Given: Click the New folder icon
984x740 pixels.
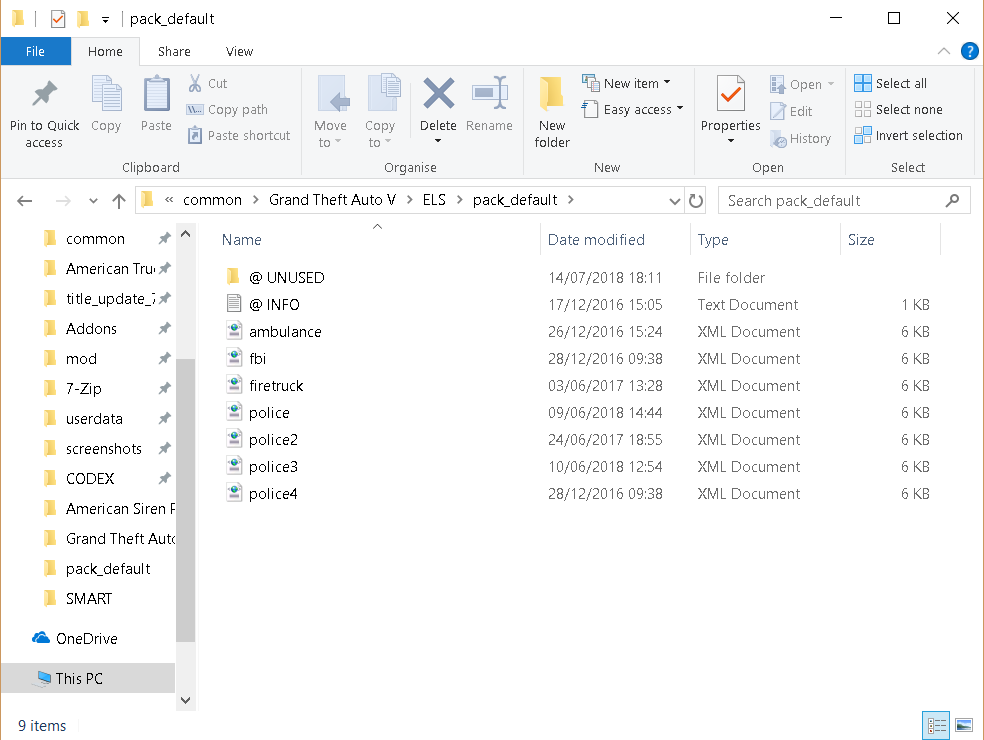Looking at the screenshot, I should (x=551, y=96).
